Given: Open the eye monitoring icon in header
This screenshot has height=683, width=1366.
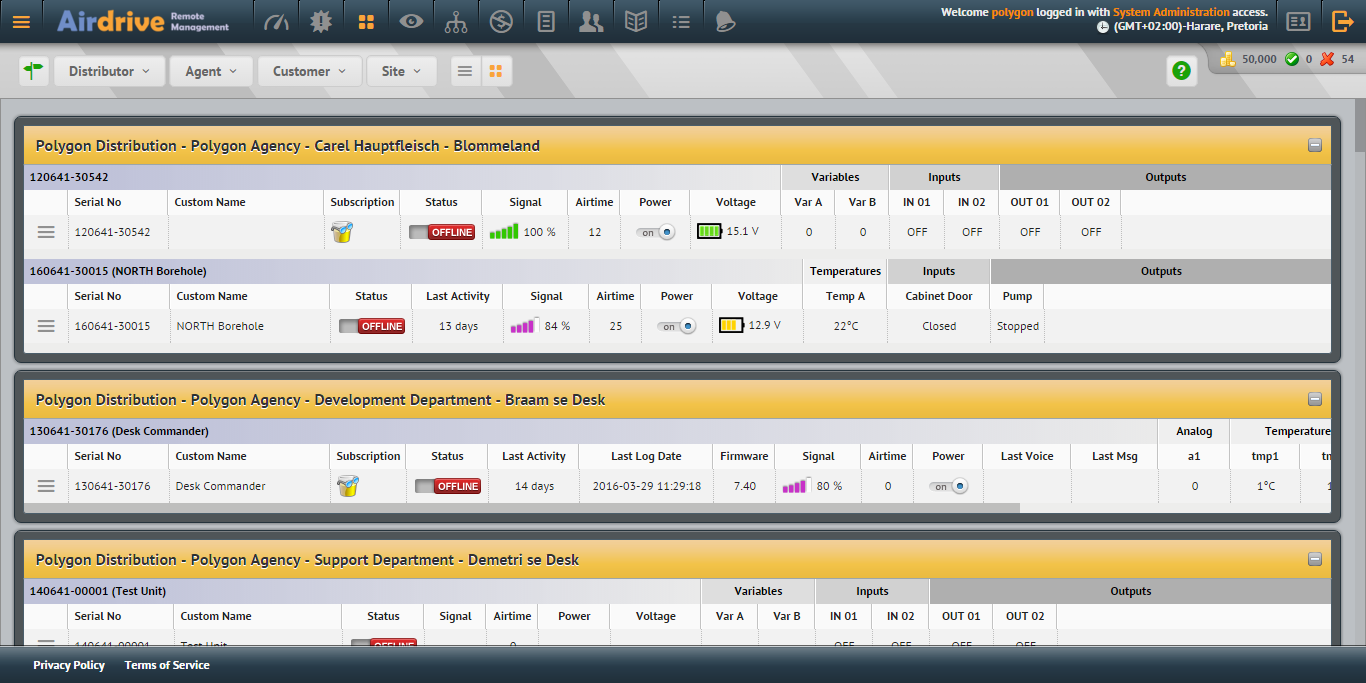Looking at the screenshot, I should point(411,21).
